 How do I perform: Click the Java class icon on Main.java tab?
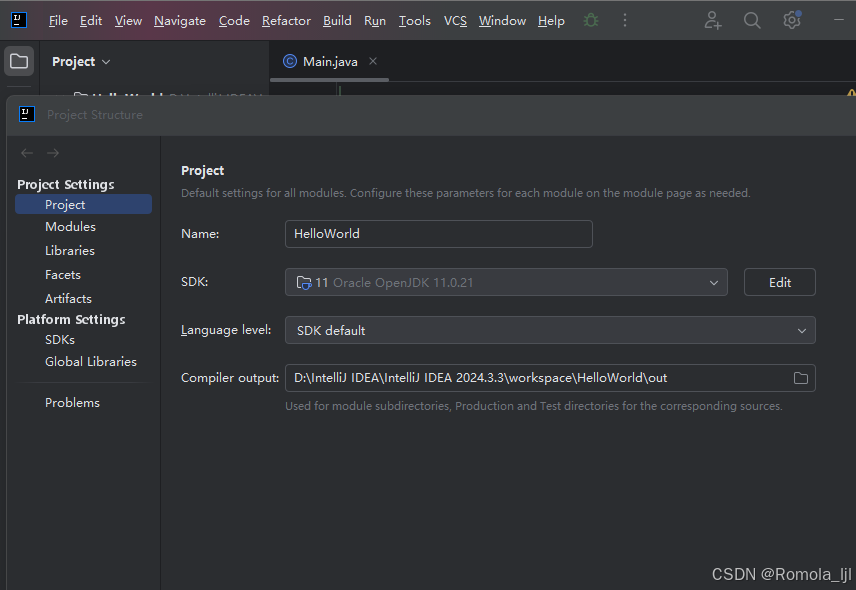[x=290, y=61]
